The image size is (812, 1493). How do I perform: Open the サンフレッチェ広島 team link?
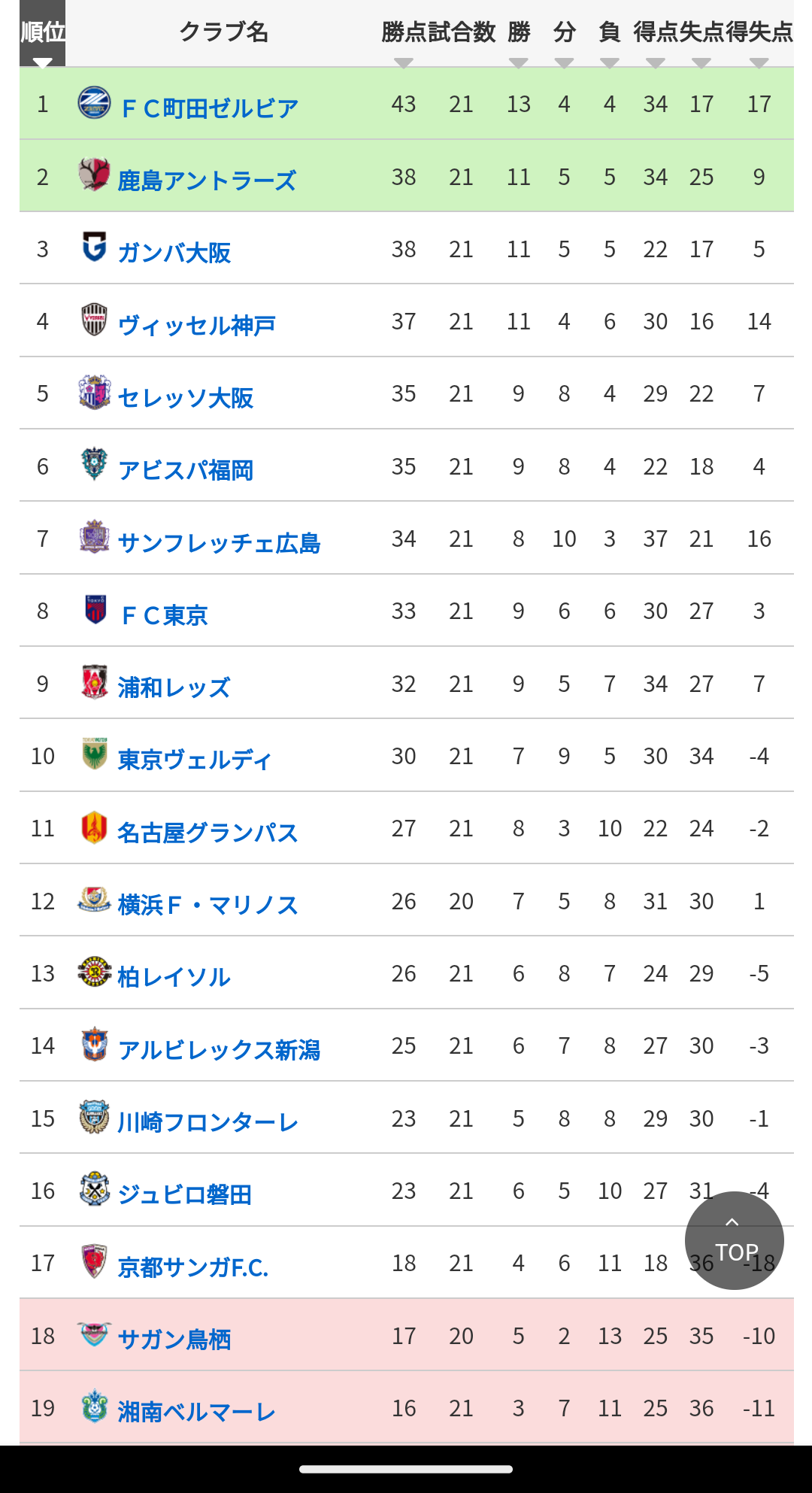pyautogui.click(x=220, y=543)
